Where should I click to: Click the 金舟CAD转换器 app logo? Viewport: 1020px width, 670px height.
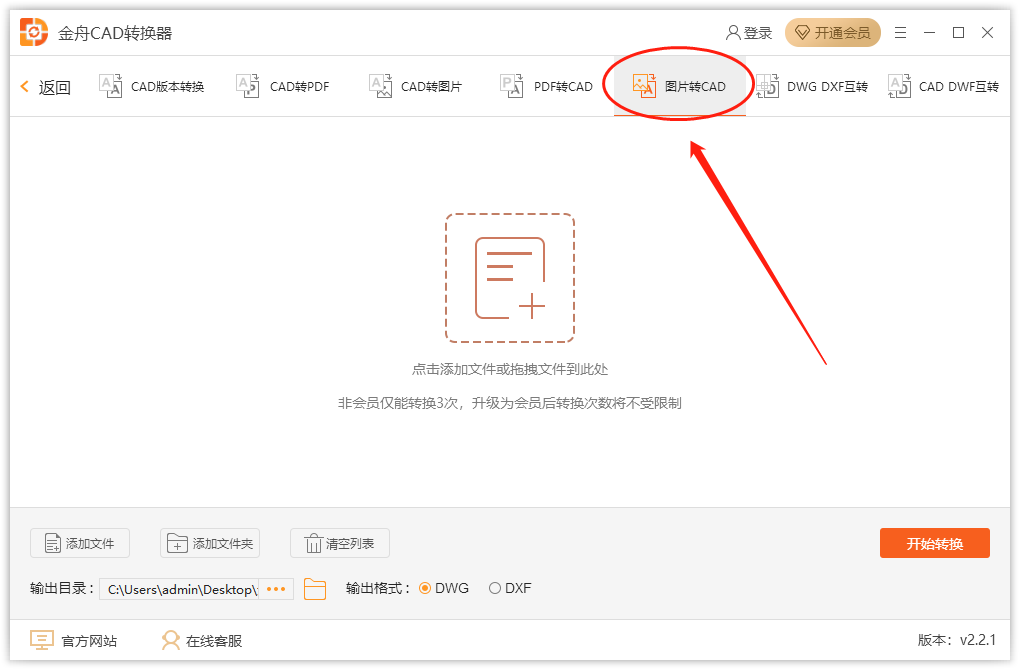[x=34, y=33]
